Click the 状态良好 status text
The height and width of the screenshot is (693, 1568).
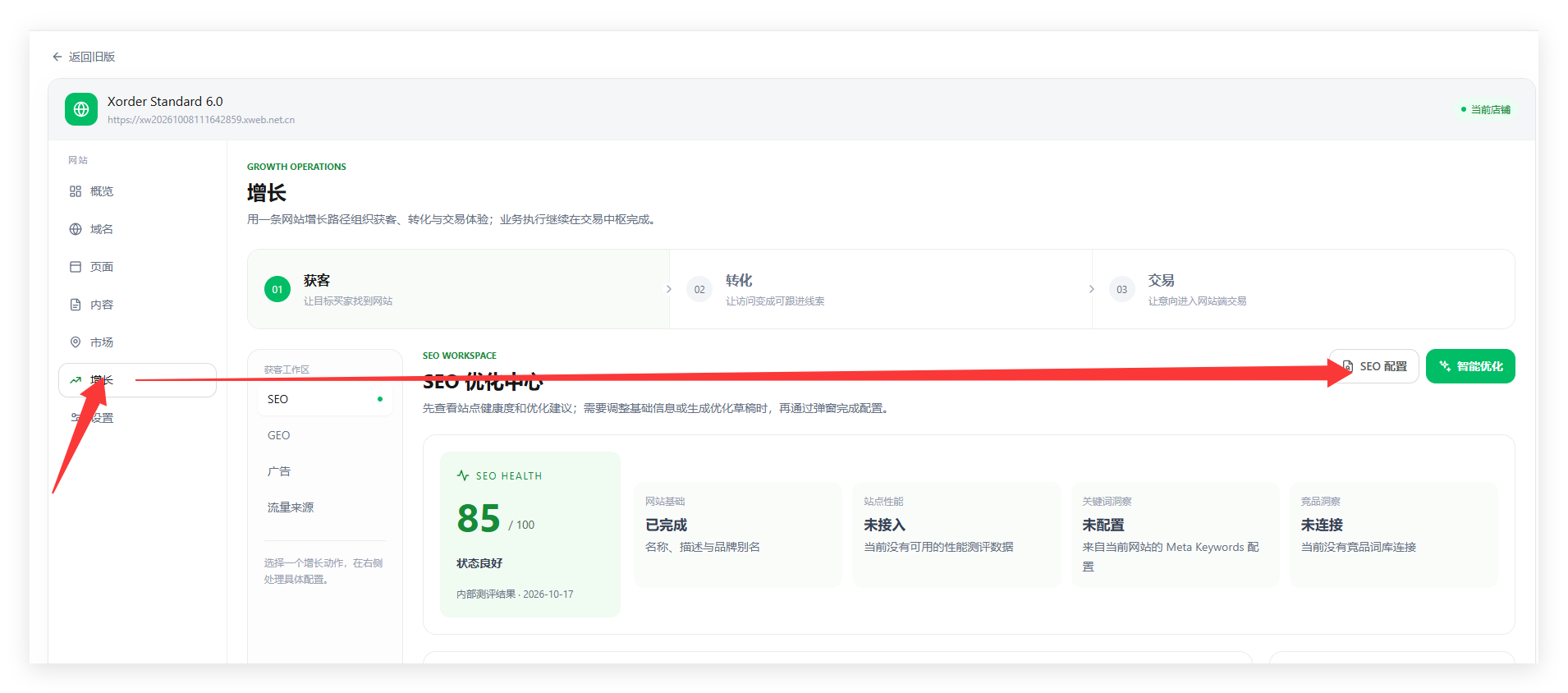[x=479, y=563]
